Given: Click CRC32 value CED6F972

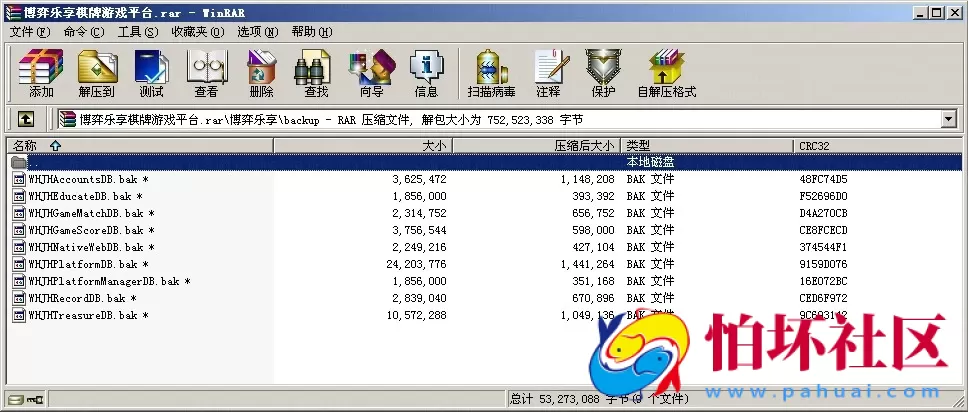Looking at the screenshot, I should point(824,298).
